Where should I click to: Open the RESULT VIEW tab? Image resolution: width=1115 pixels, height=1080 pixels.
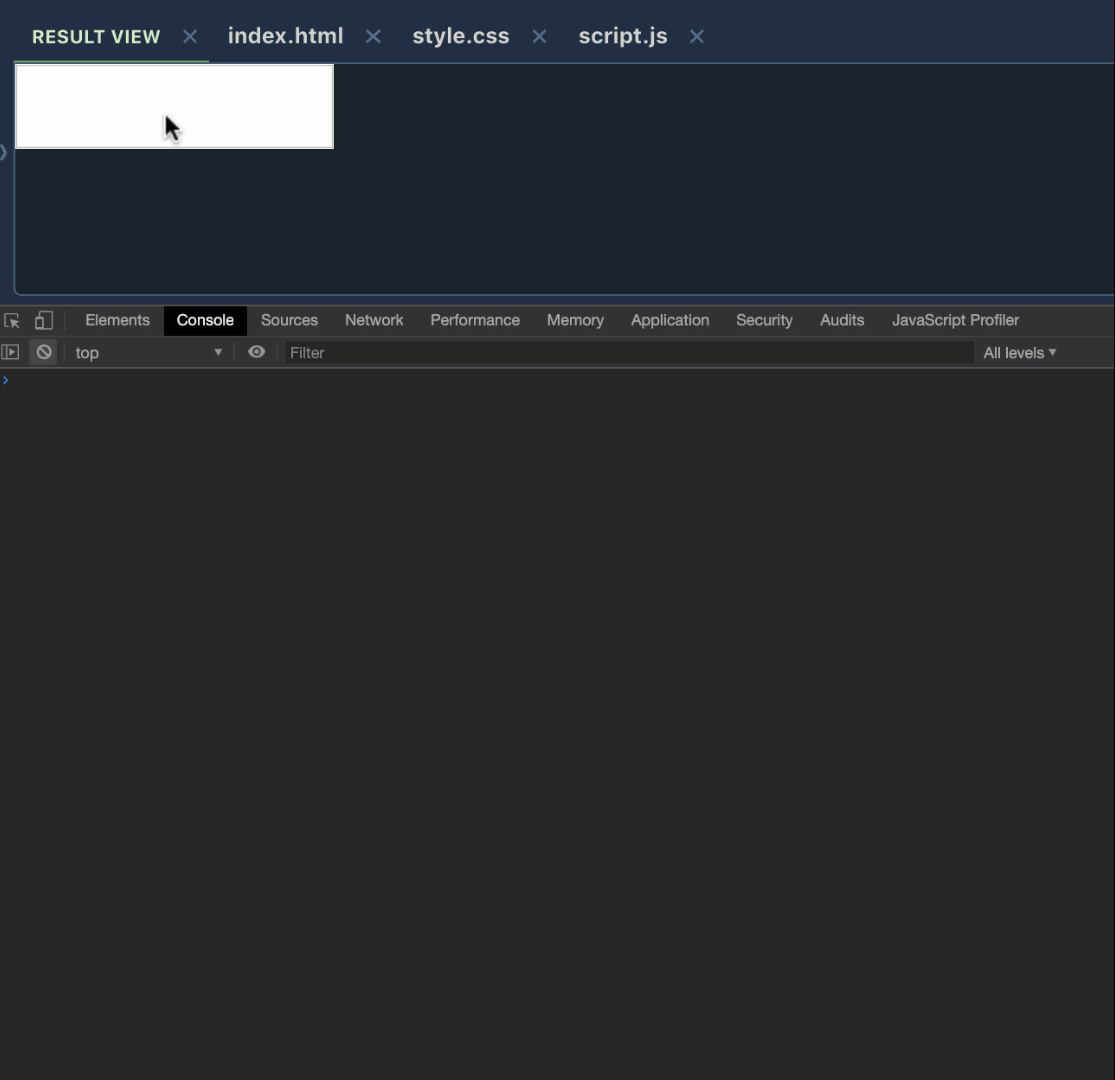click(x=96, y=37)
